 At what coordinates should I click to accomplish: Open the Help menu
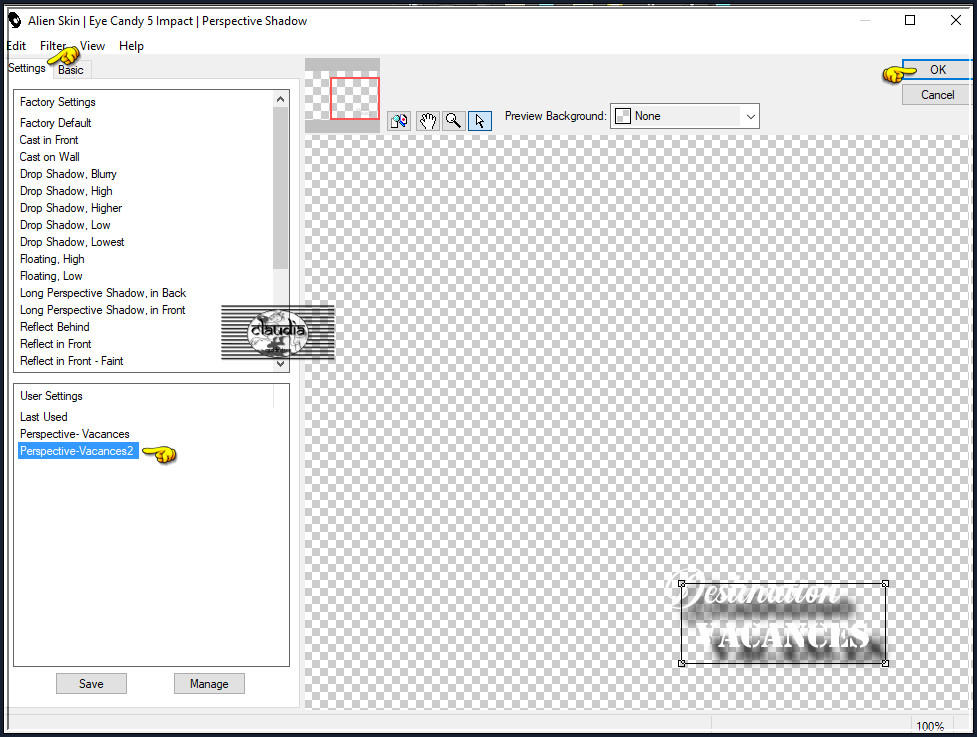pyautogui.click(x=131, y=45)
